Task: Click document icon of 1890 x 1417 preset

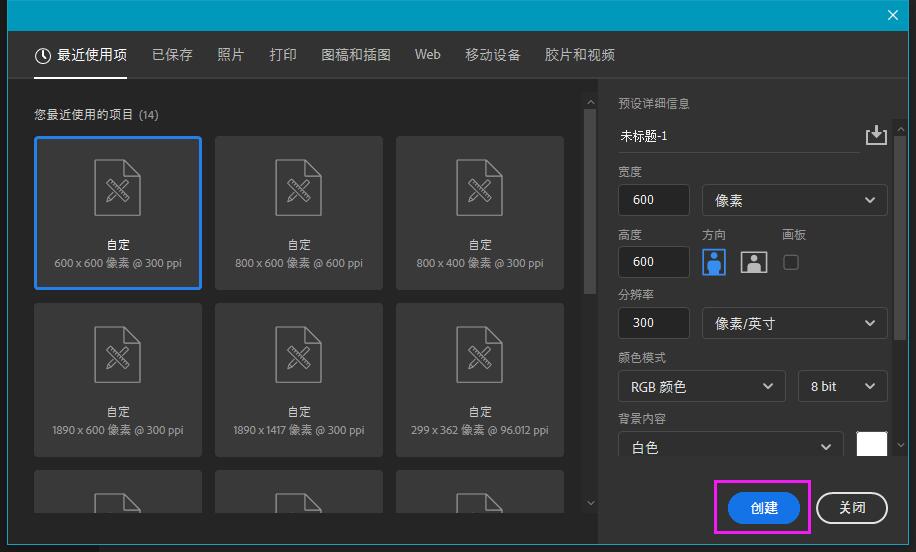Action: click(299, 355)
